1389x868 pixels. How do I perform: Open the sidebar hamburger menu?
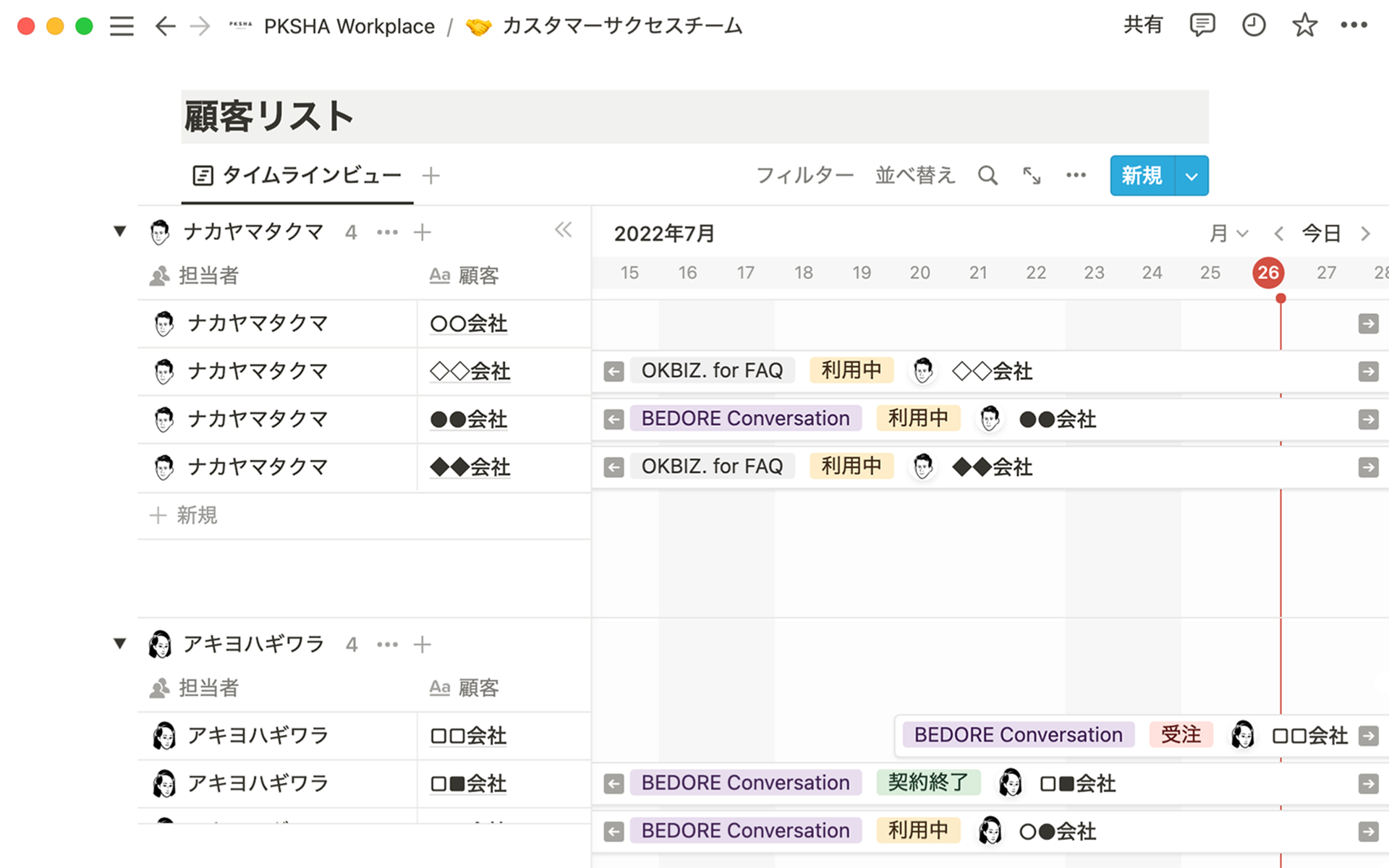[x=122, y=26]
